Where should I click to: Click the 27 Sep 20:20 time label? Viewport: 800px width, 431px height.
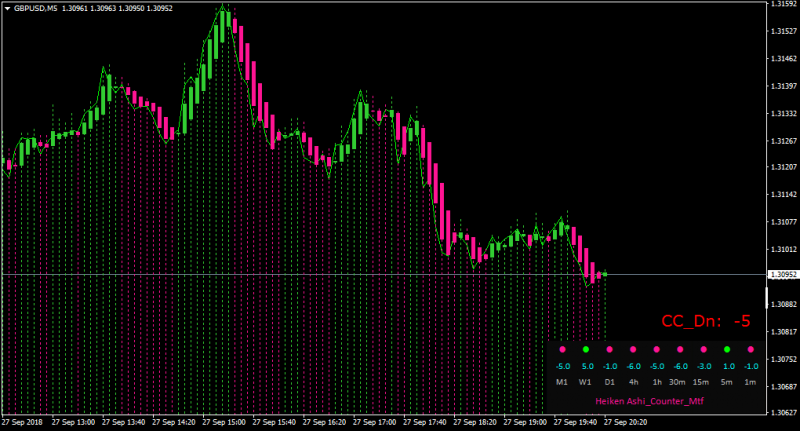click(x=626, y=422)
